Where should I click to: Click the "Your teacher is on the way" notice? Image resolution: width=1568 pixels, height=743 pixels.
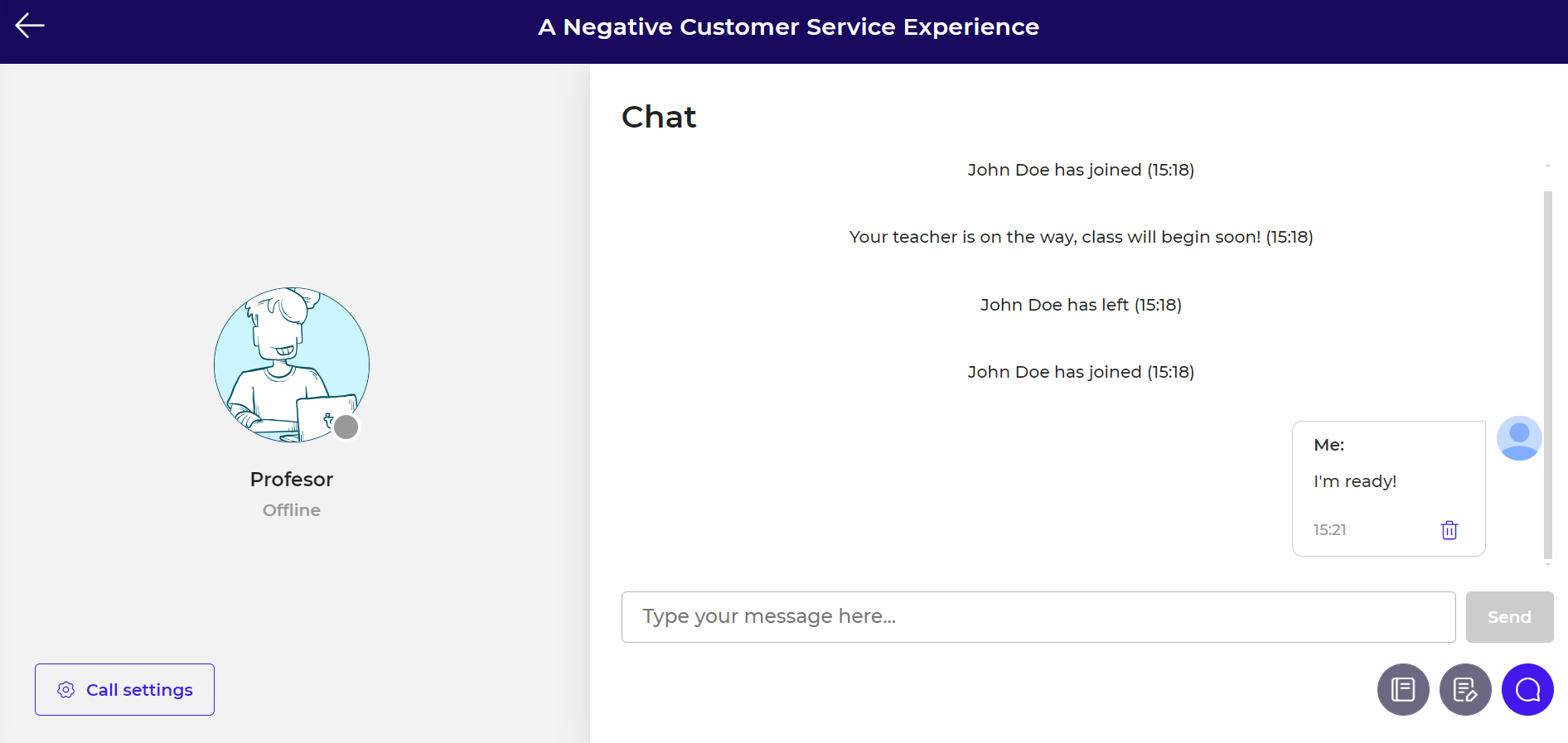tap(1081, 237)
